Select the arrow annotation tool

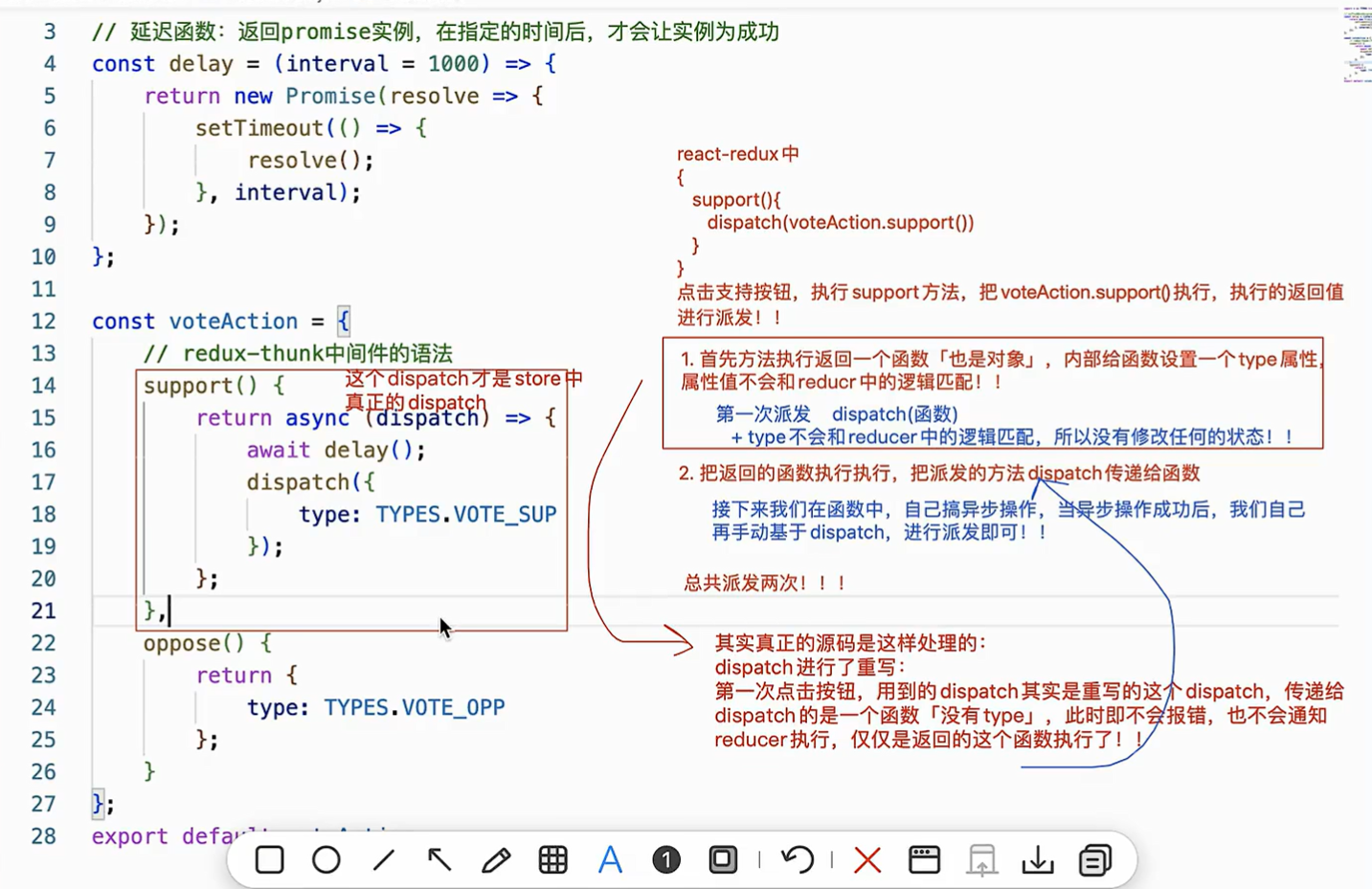point(439,860)
